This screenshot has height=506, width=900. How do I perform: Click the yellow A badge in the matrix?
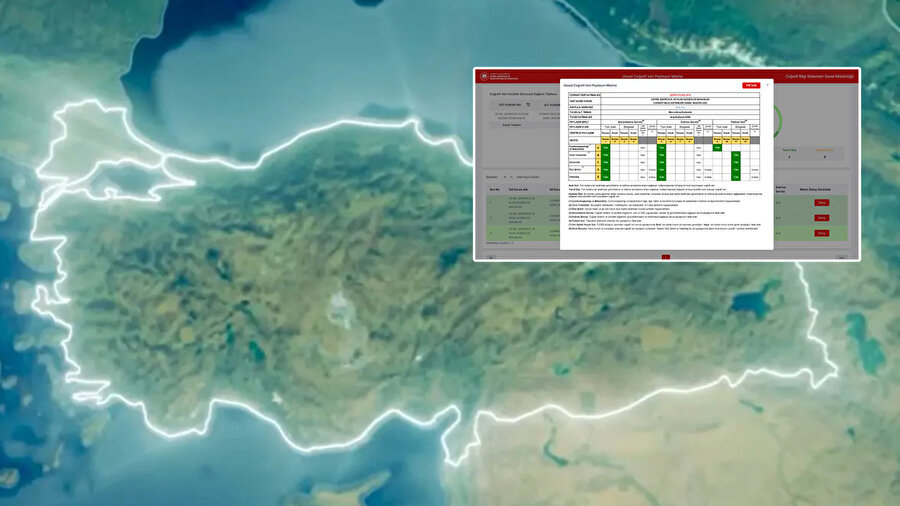[x=598, y=148]
